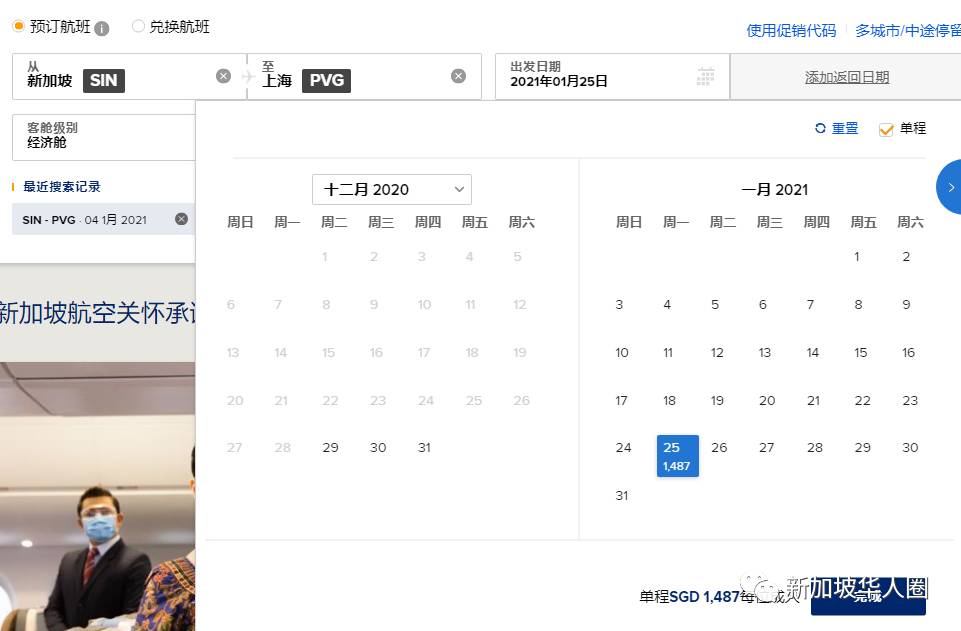Select the 预订航班 radio button

coord(19,27)
